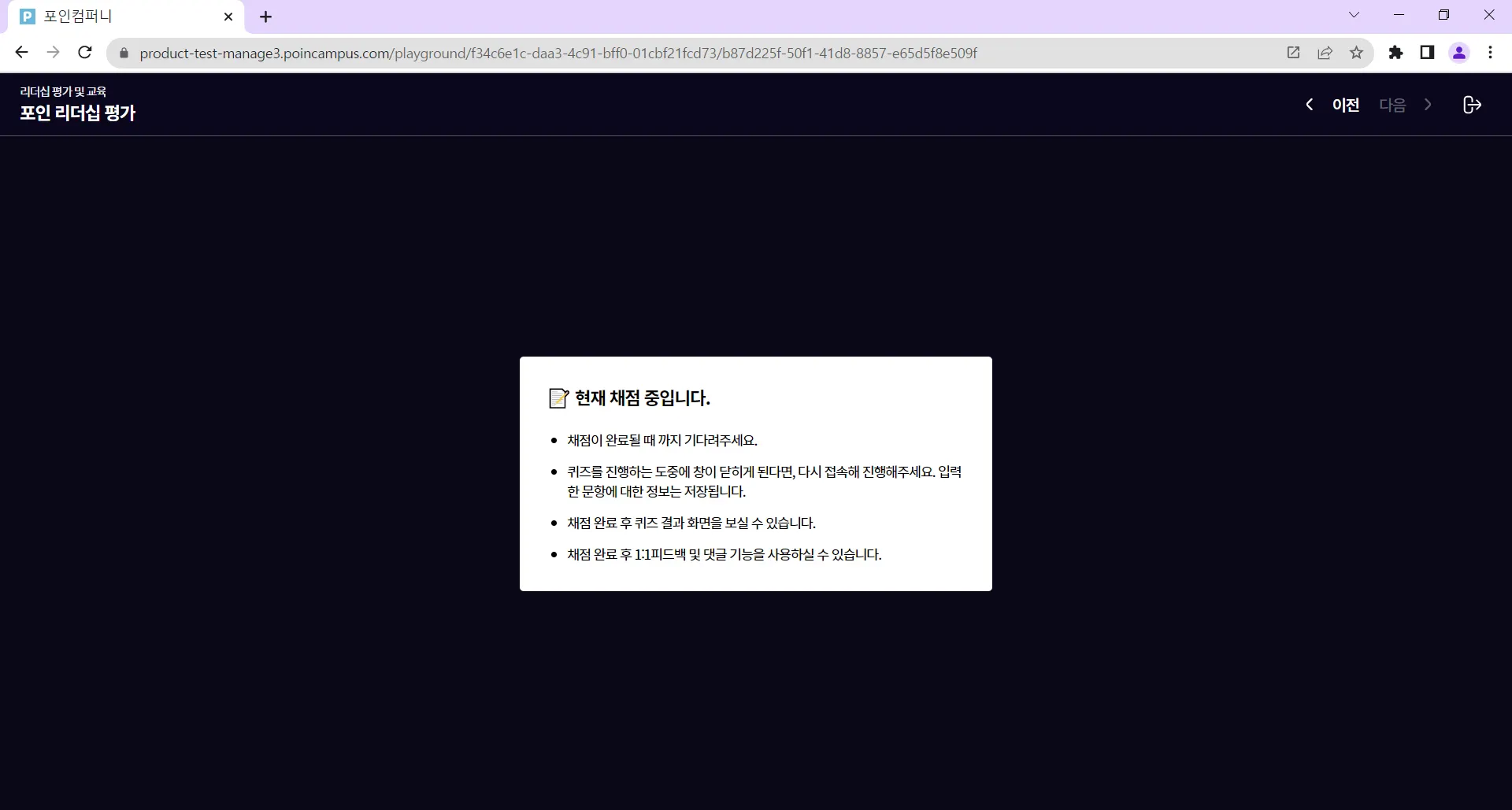Share this page icon
The width and height of the screenshot is (1512, 810).
[1325, 53]
